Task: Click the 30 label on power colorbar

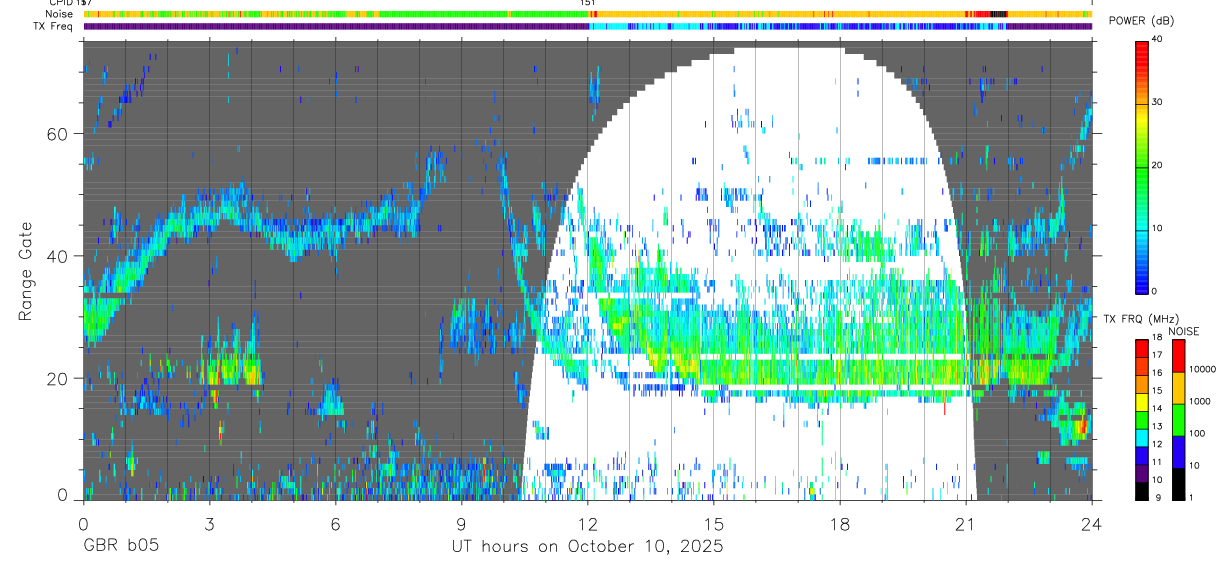Action: (x=1158, y=102)
